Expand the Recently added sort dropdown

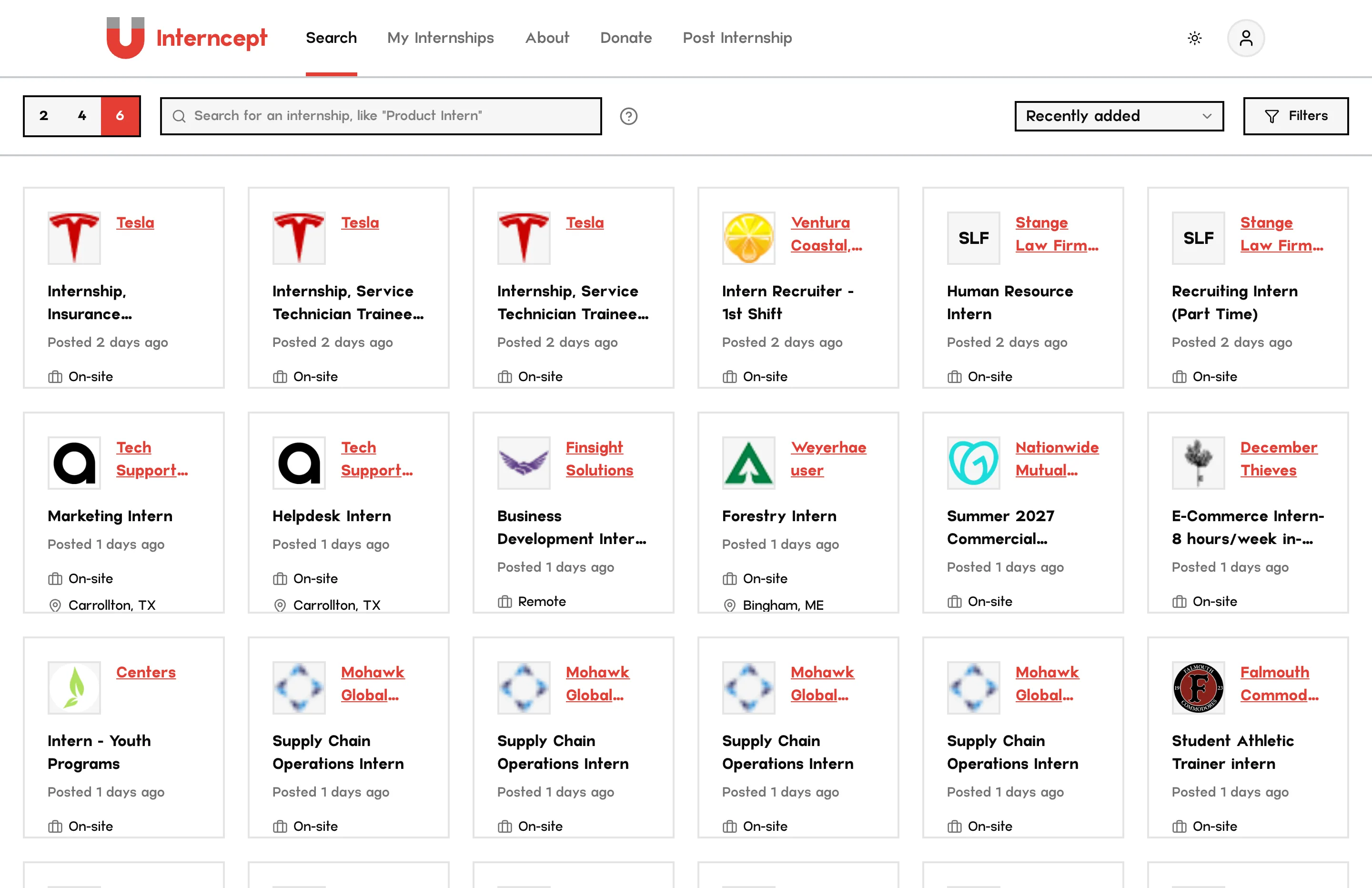(x=1119, y=116)
